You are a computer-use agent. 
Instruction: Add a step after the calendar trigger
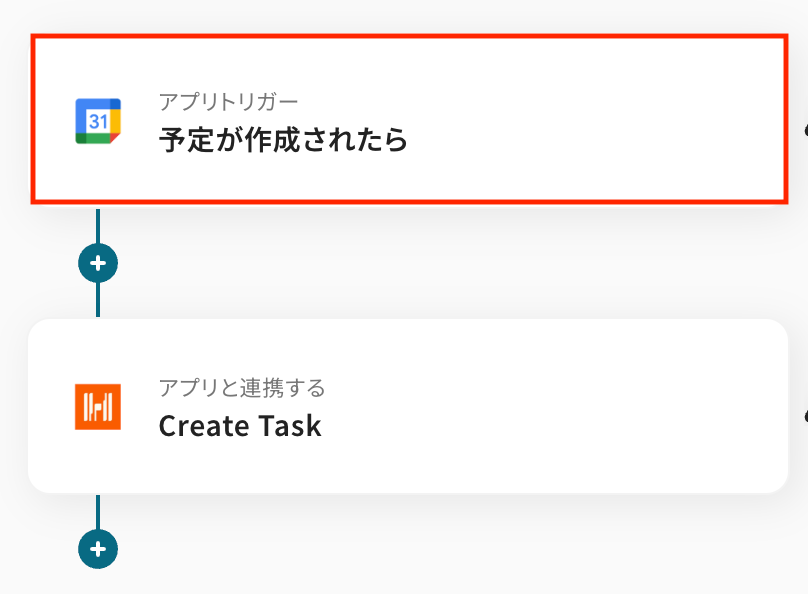(98, 264)
